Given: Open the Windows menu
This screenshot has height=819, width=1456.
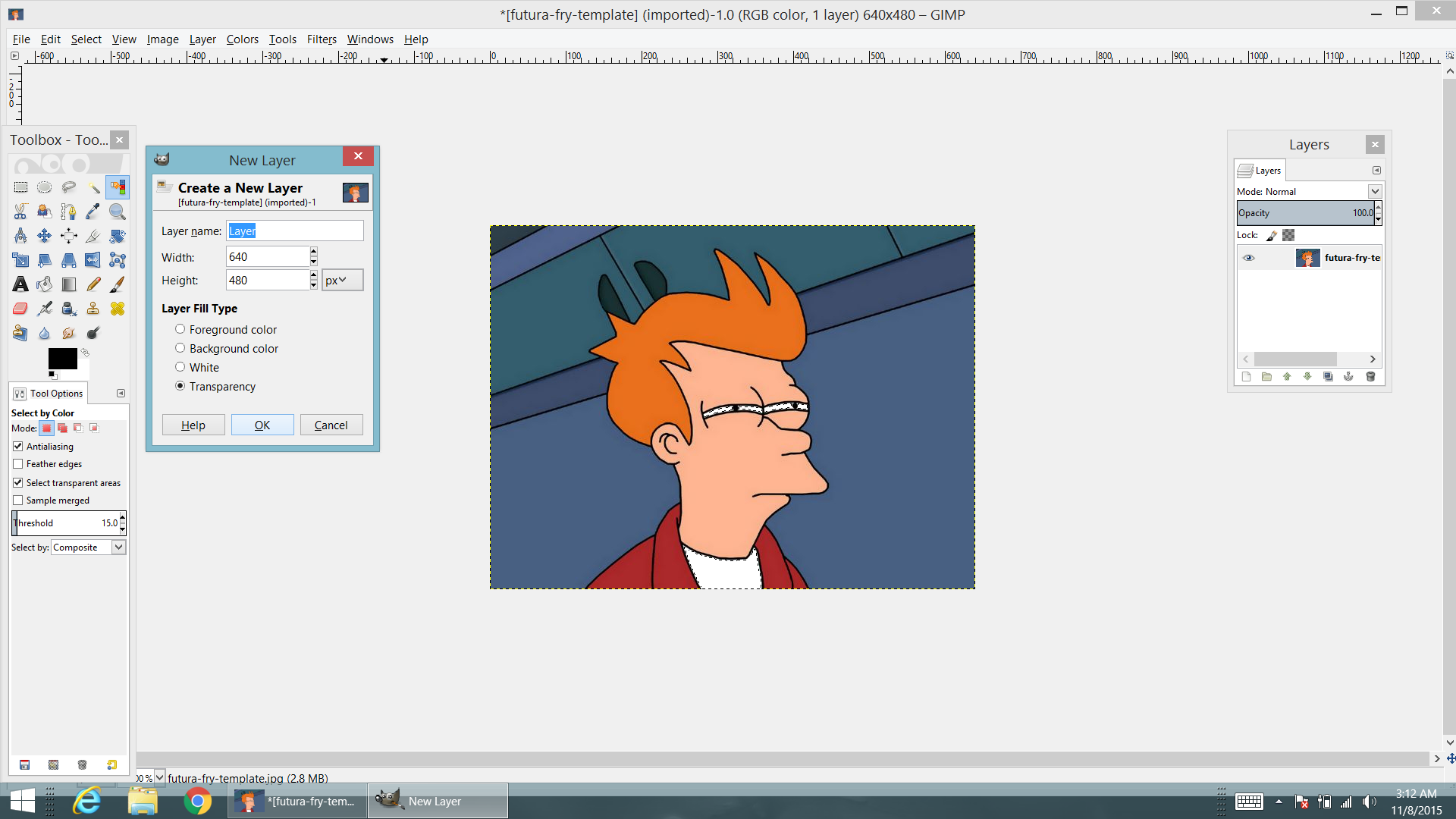Looking at the screenshot, I should coord(370,39).
